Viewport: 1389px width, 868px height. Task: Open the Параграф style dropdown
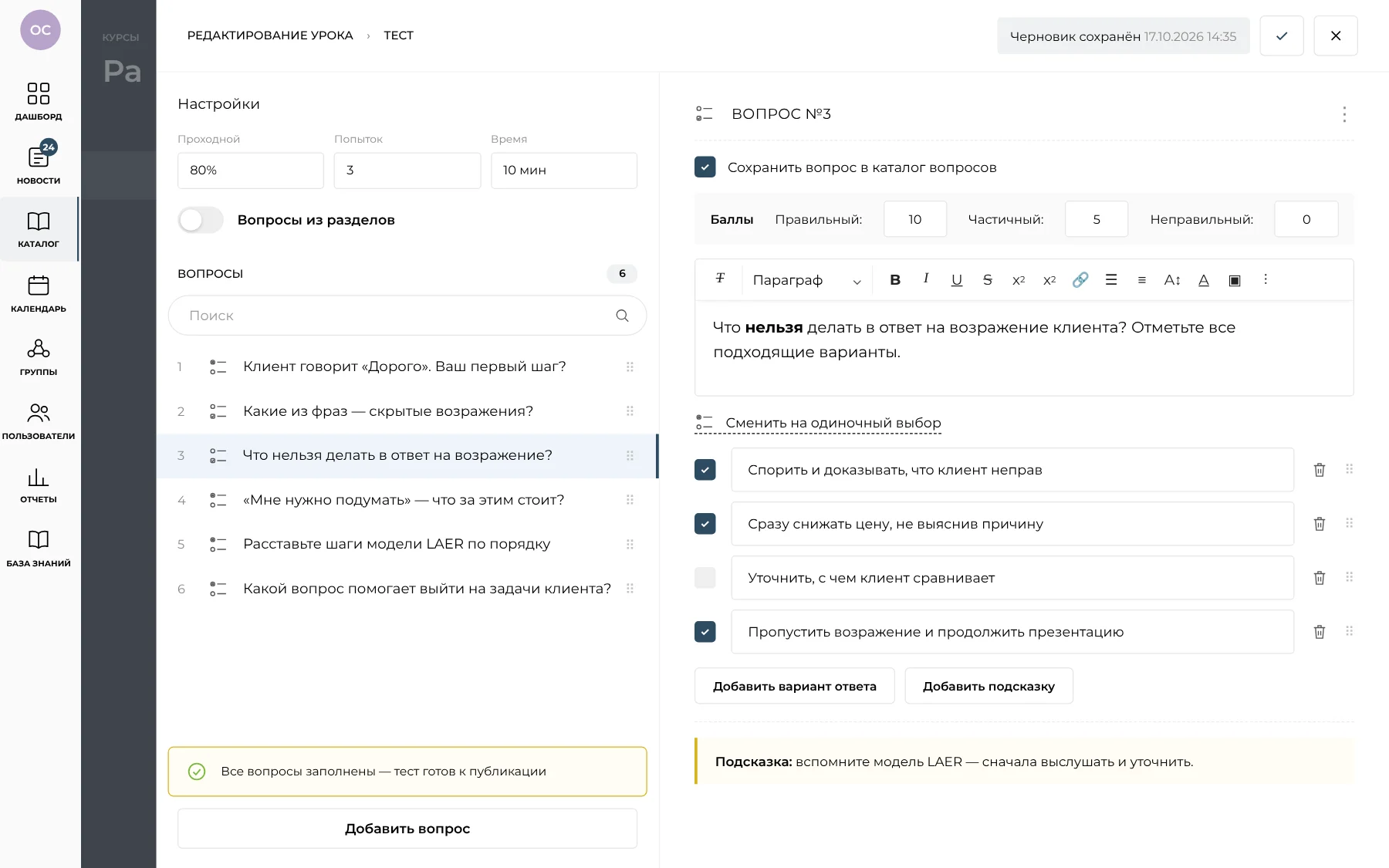807,280
